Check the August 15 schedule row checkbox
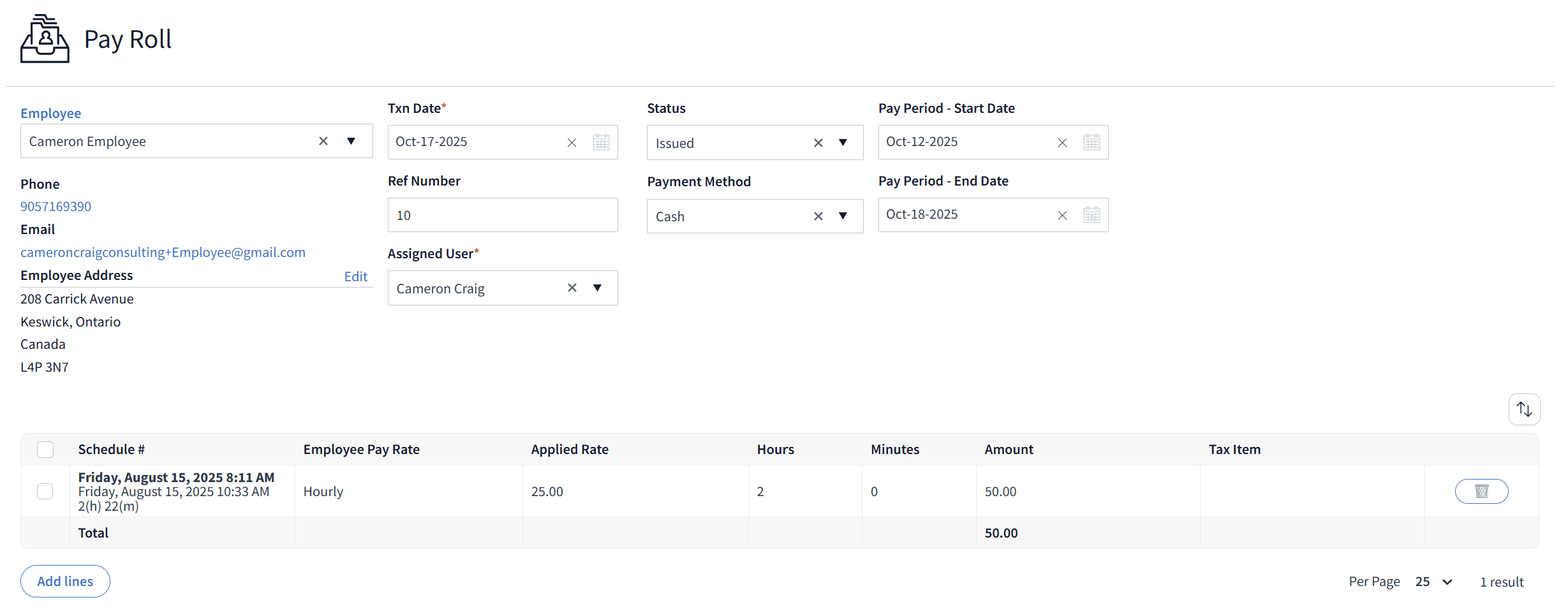The height and width of the screenshot is (616, 1568). [x=45, y=491]
